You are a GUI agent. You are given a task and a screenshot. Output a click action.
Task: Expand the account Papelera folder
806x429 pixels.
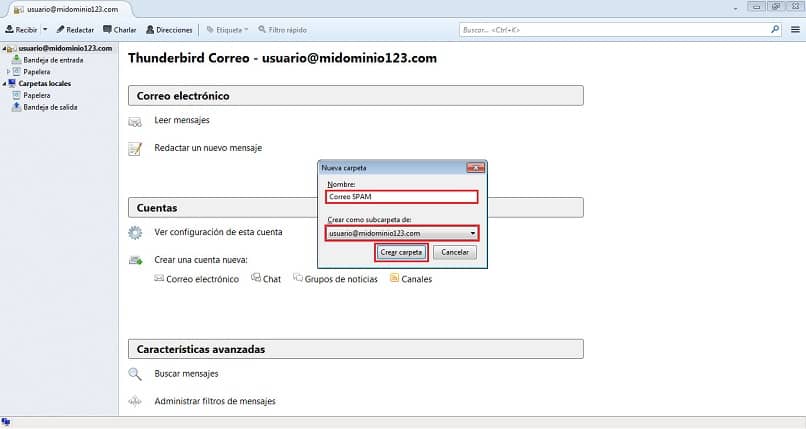pos(8,72)
